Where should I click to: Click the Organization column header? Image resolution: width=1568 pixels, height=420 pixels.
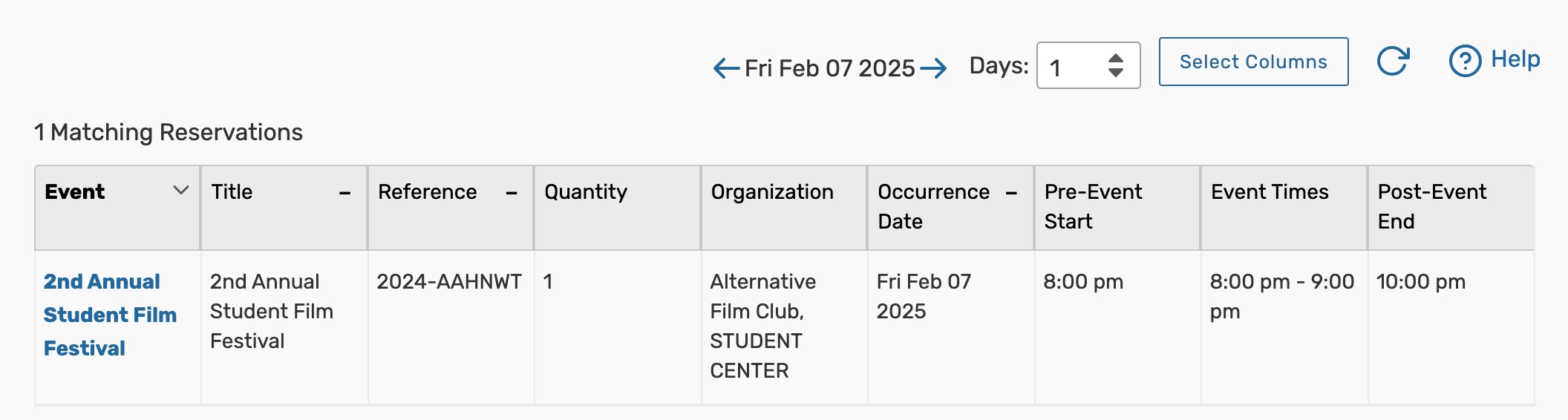pos(772,192)
